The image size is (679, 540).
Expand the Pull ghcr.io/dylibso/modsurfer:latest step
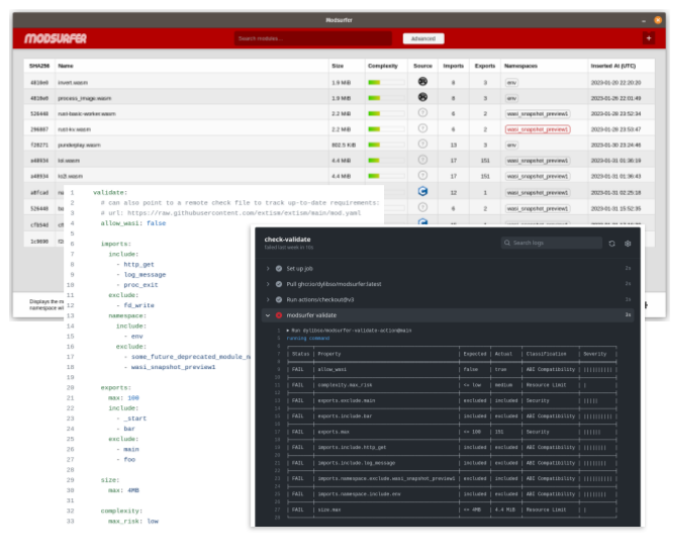point(268,284)
